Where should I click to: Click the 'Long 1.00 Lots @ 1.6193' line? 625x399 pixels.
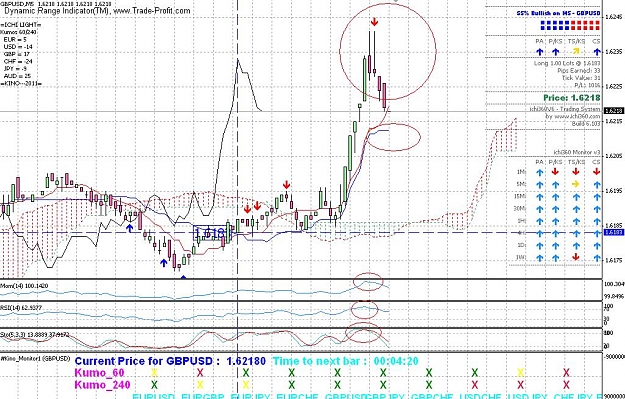click(x=567, y=63)
